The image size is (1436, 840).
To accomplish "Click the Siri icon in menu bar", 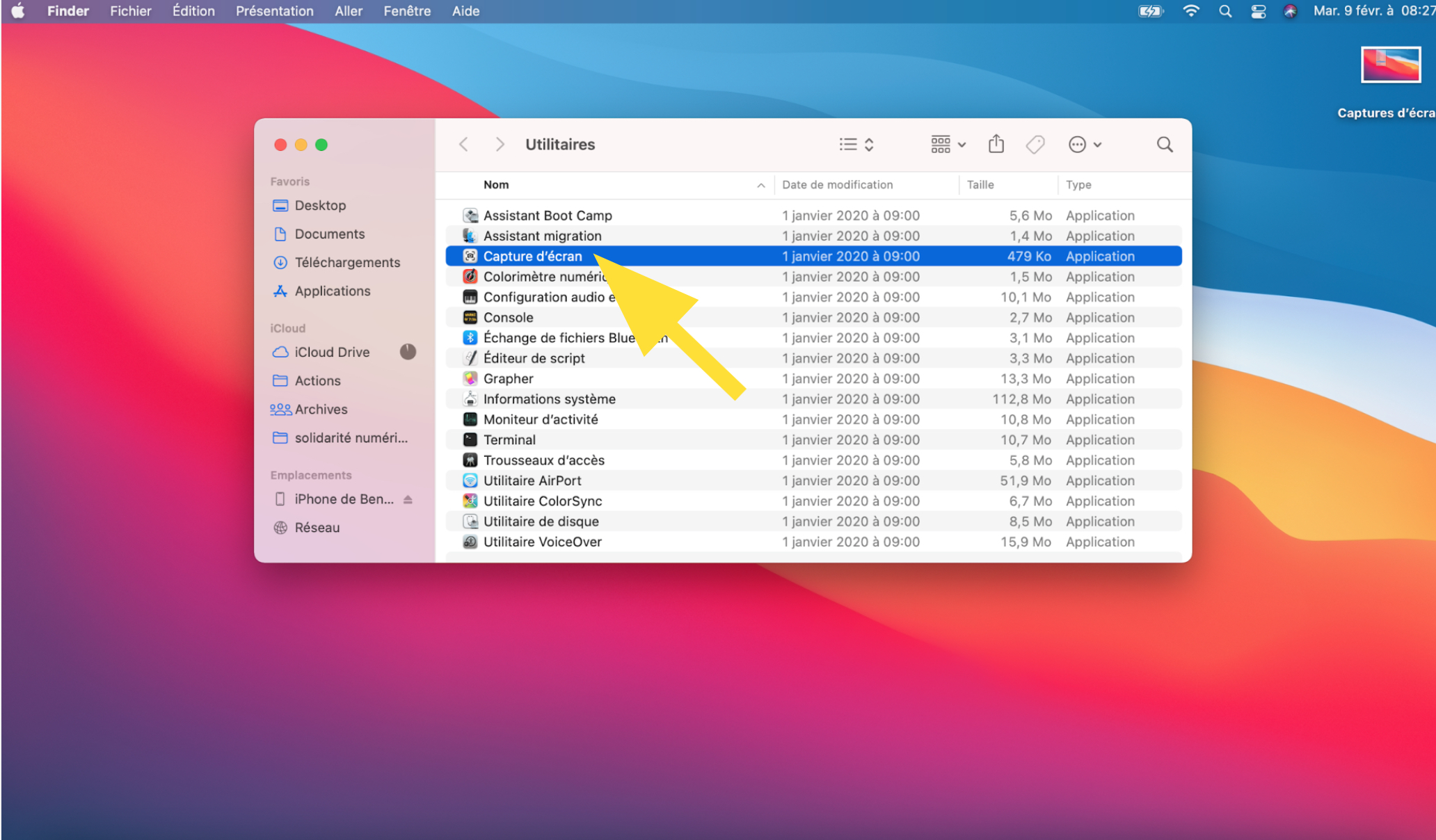I will click(1290, 11).
